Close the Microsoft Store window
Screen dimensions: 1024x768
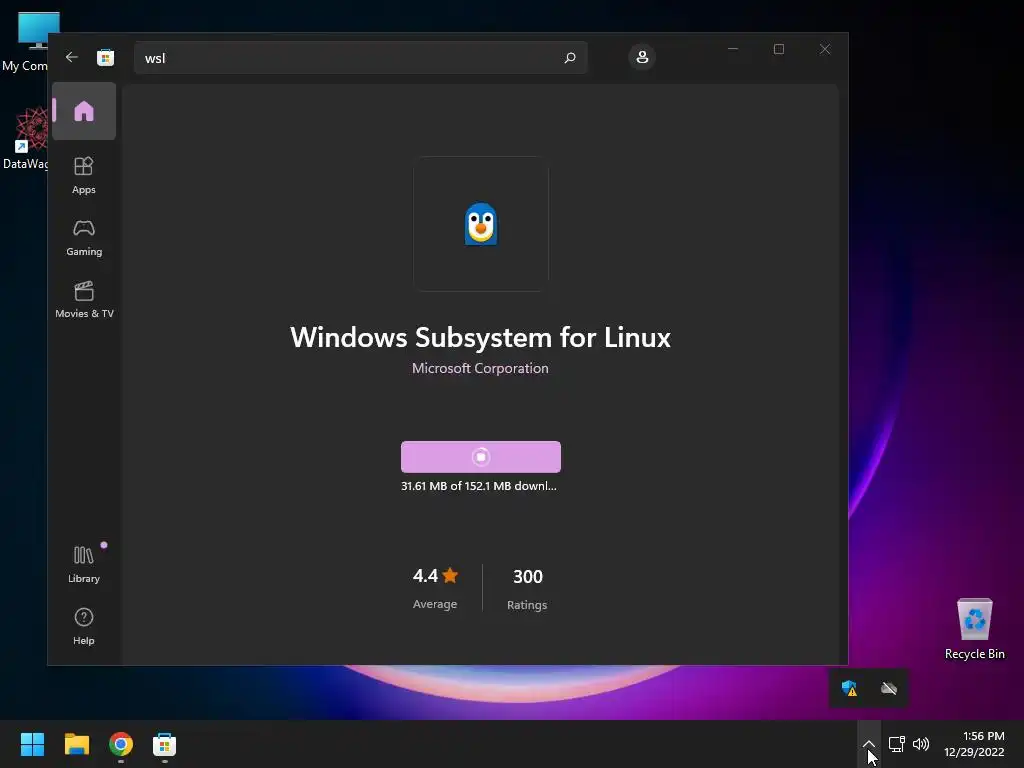pyautogui.click(x=825, y=49)
